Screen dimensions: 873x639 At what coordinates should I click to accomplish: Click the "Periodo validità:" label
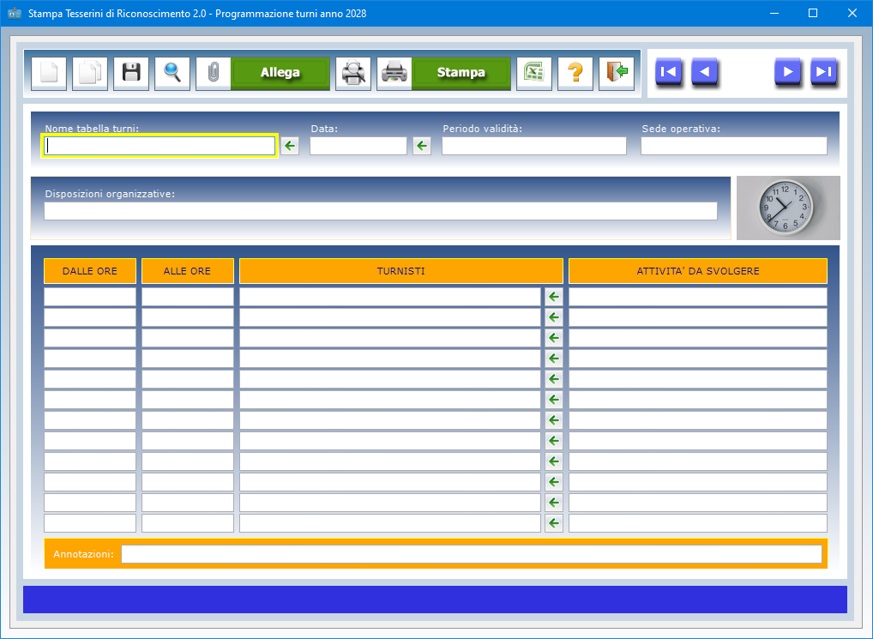tap(483, 129)
